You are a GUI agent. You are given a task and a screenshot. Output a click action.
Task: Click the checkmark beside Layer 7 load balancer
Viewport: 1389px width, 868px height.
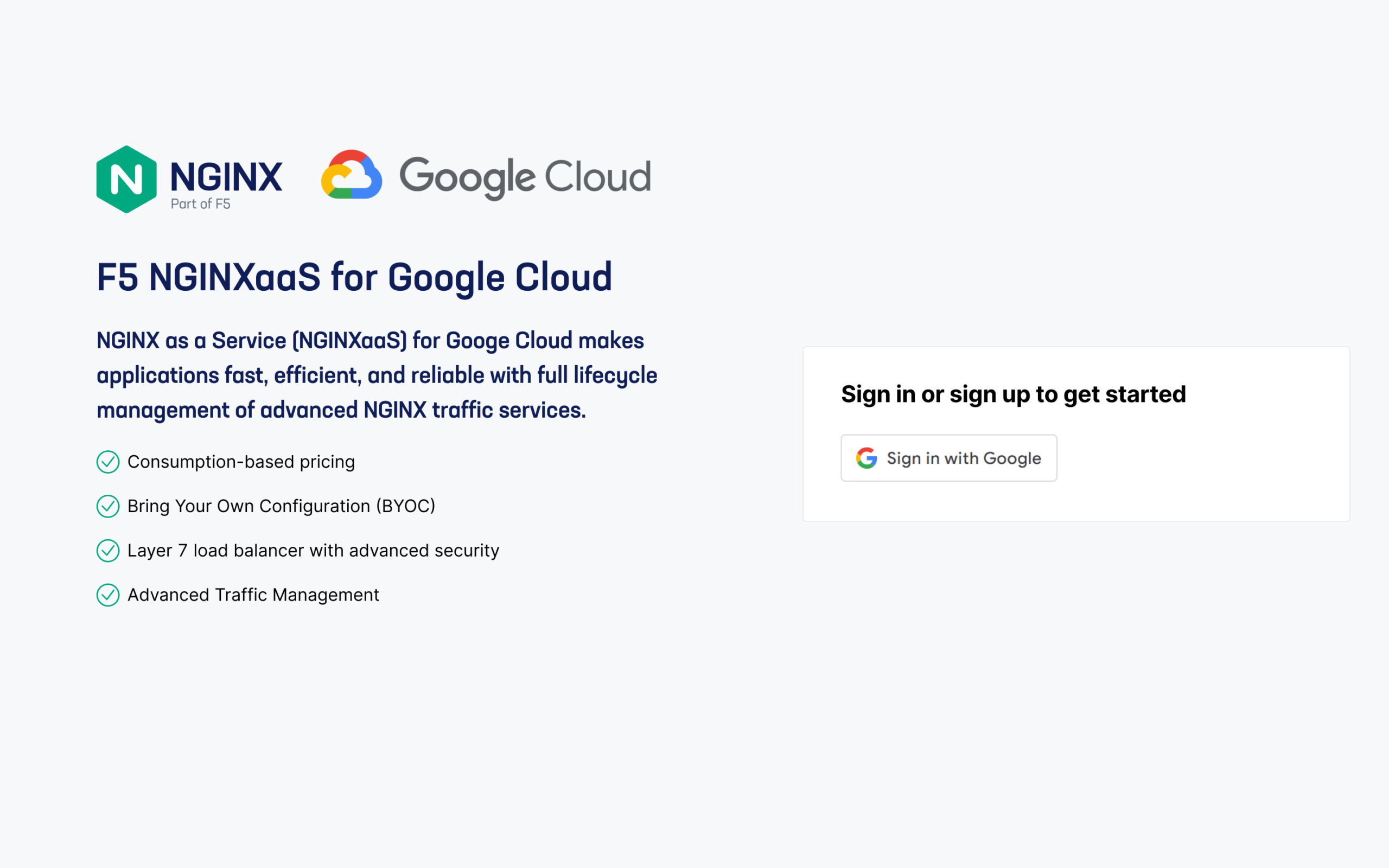click(108, 551)
